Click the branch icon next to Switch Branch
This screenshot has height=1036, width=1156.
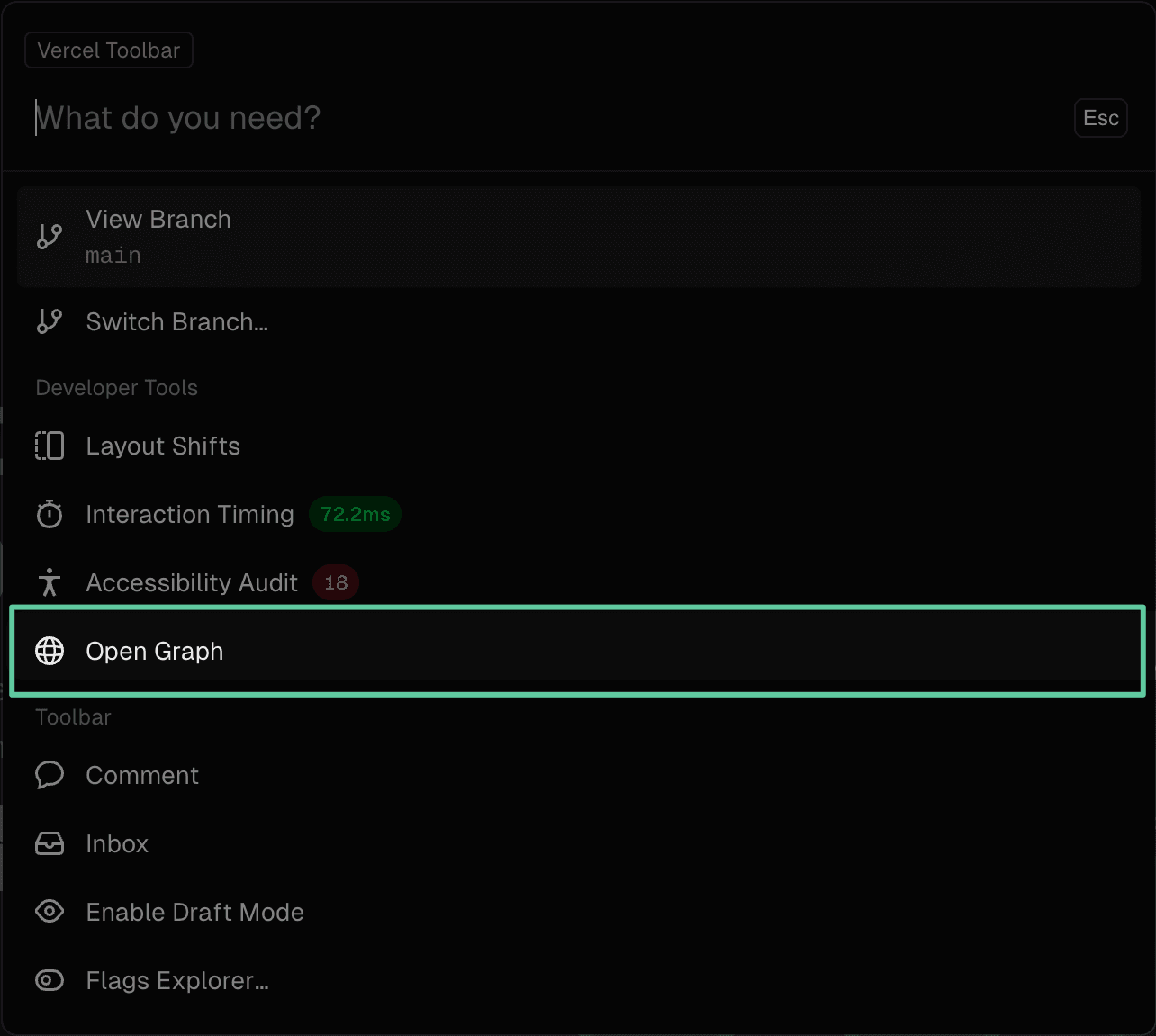pos(50,321)
